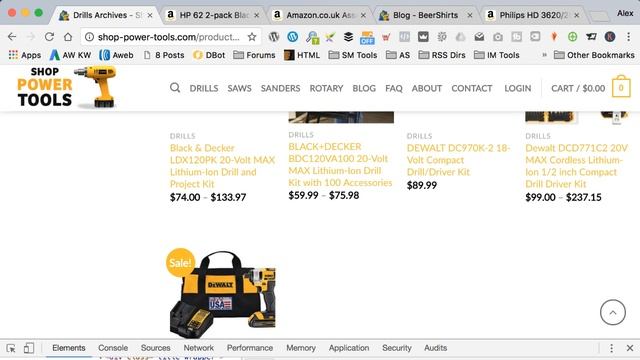
Task: Bookmark this page with the star icon
Action: pyautogui.click(x=252, y=37)
